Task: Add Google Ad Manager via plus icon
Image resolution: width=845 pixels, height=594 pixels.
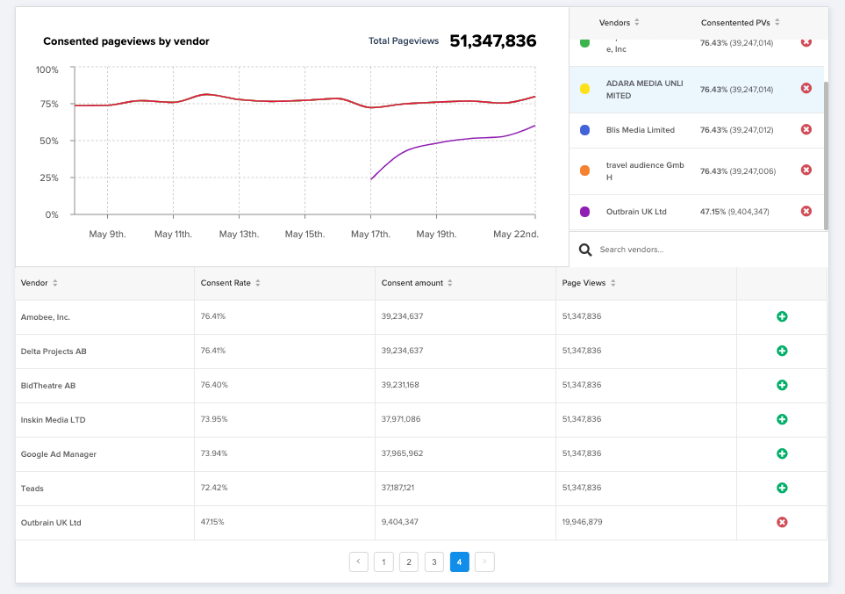Action: click(x=782, y=454)
